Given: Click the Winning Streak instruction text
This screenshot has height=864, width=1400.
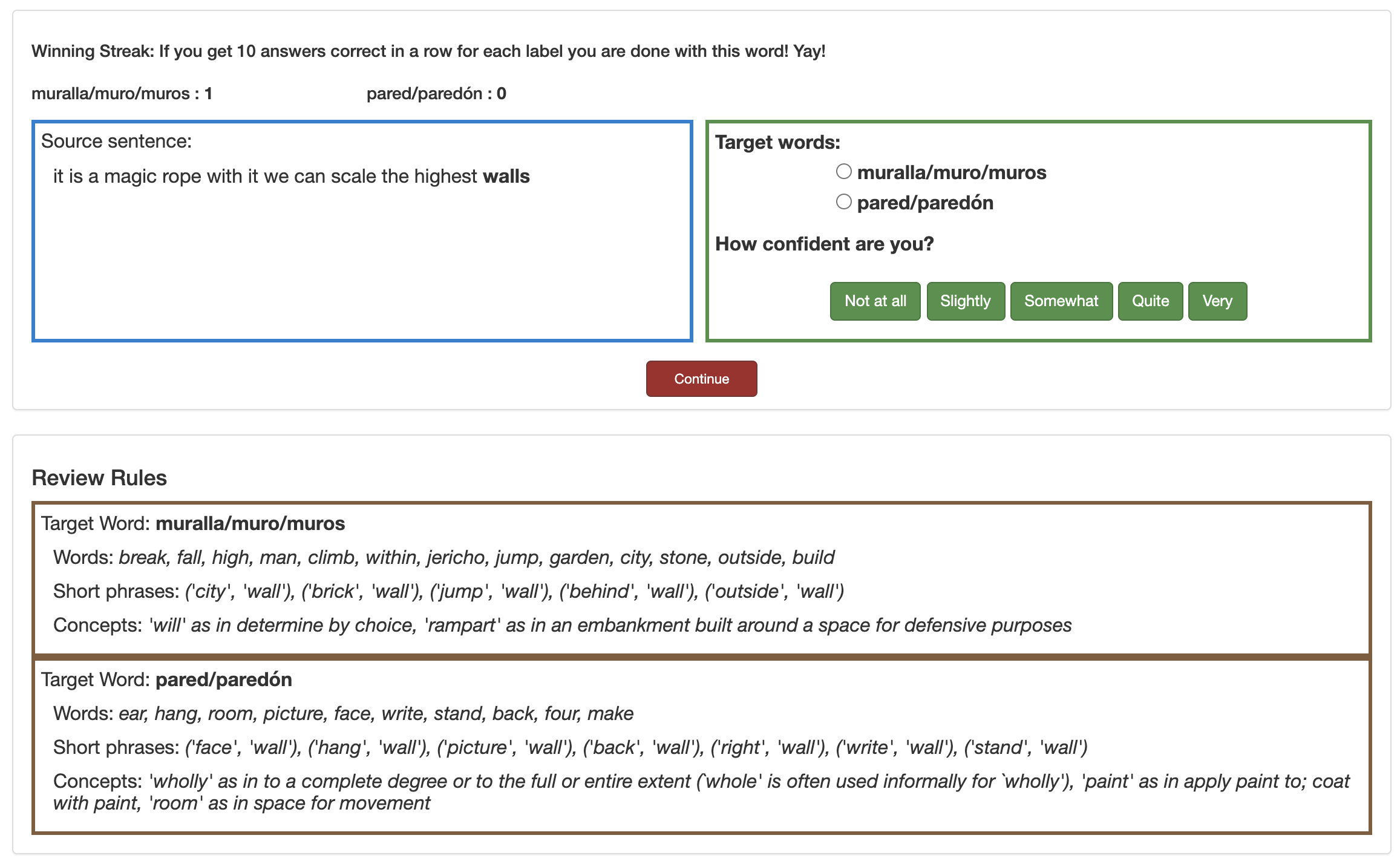Looking at the screenshot, I should [x=428, y=51].
